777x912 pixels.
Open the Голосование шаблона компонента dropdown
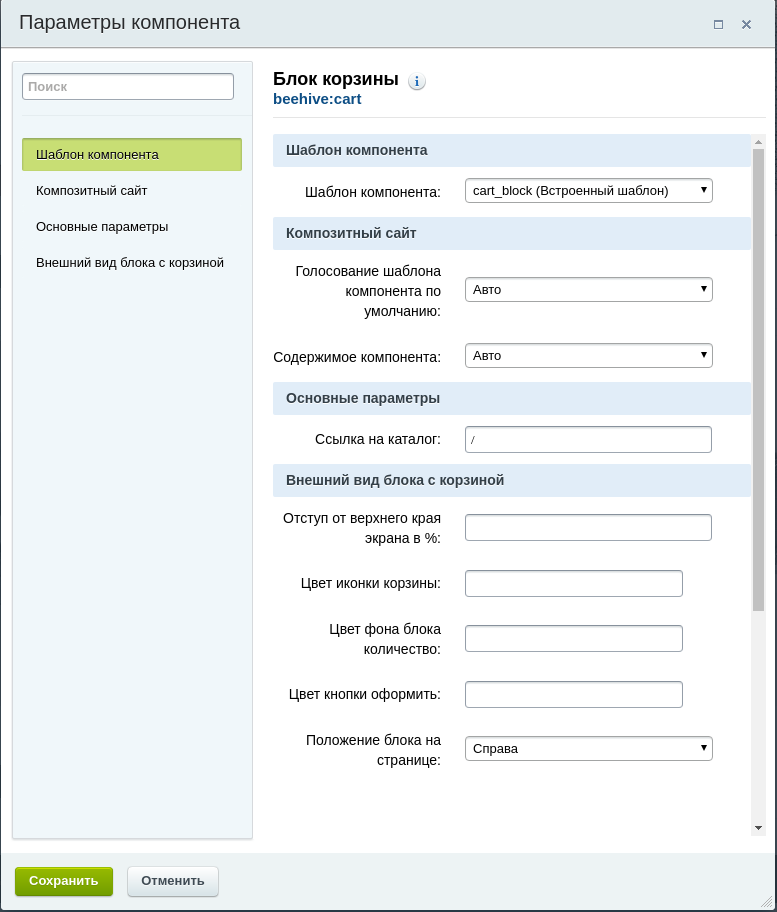coord(589,290)
